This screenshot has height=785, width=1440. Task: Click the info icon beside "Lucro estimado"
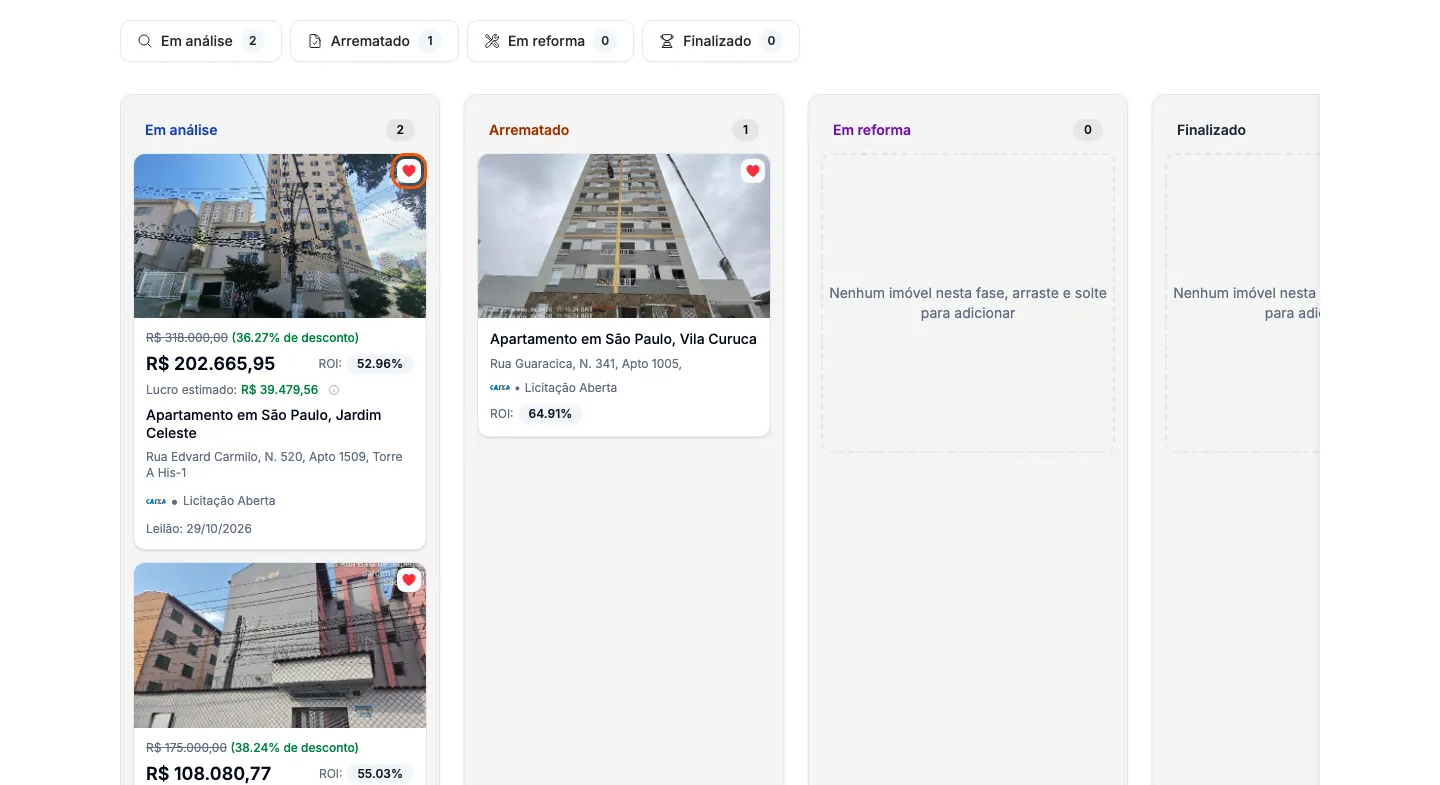click(x=334, y=390)
